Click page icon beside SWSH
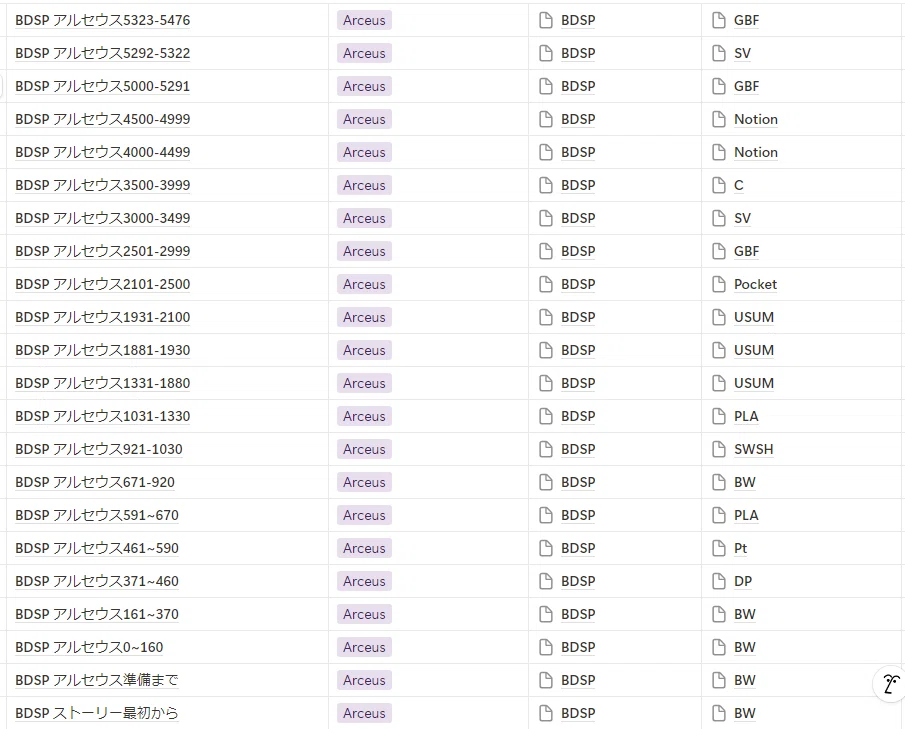The height and width of the screenshot is (729, 905). [719, 449]
